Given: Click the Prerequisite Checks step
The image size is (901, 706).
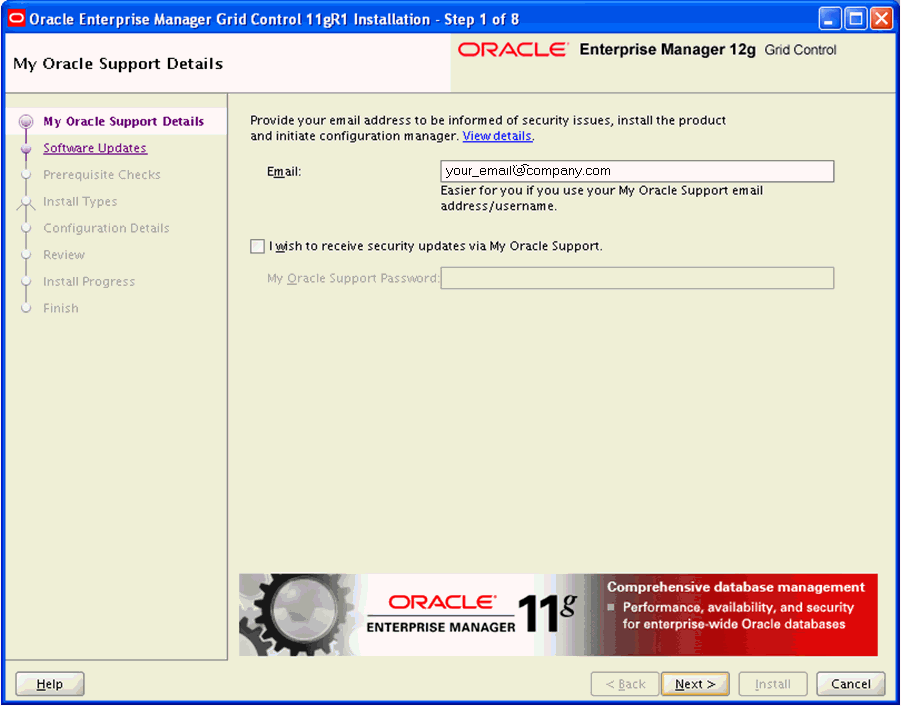Looking at the screenshot, I should [x=102, y=175].
